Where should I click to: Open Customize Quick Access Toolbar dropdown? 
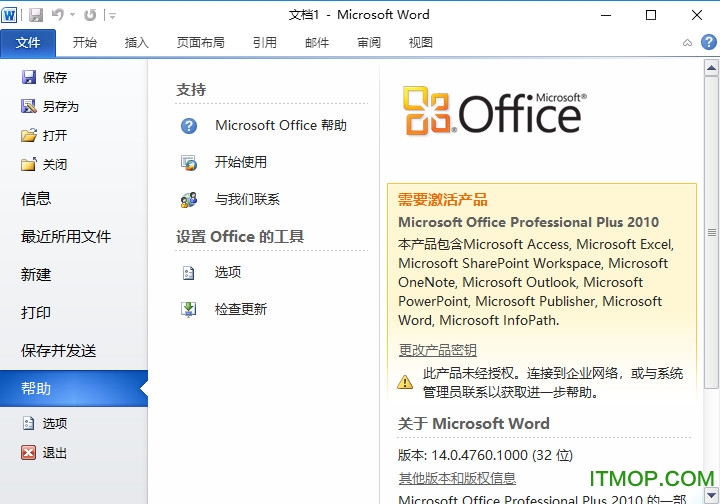click(112, 16)
